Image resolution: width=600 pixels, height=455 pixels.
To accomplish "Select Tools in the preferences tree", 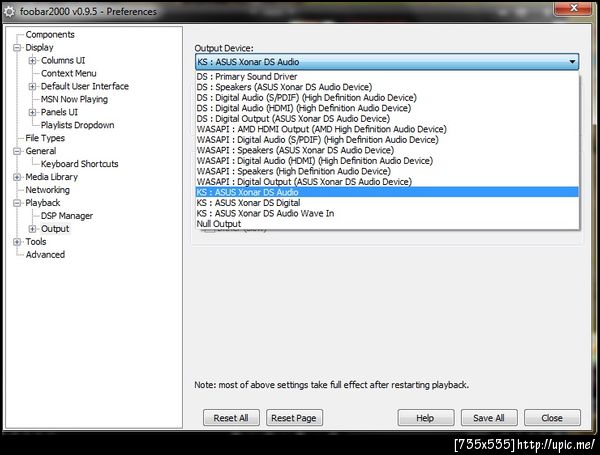I will pyautogui.click(x=36, y=242).
